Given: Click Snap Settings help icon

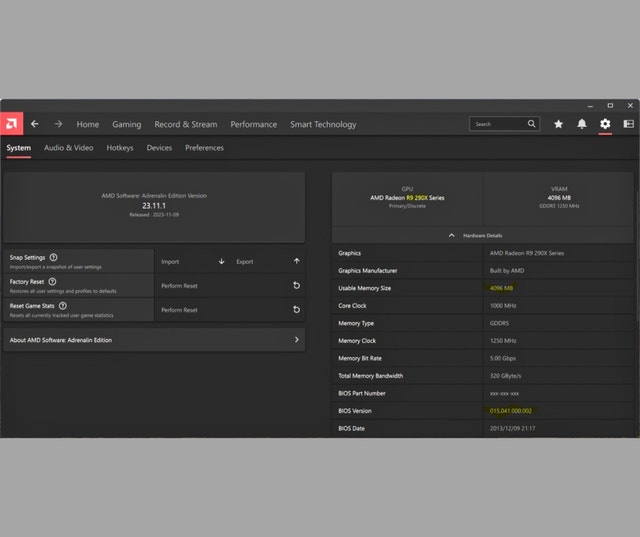Looking at the screenshot, I should (53, 257).
